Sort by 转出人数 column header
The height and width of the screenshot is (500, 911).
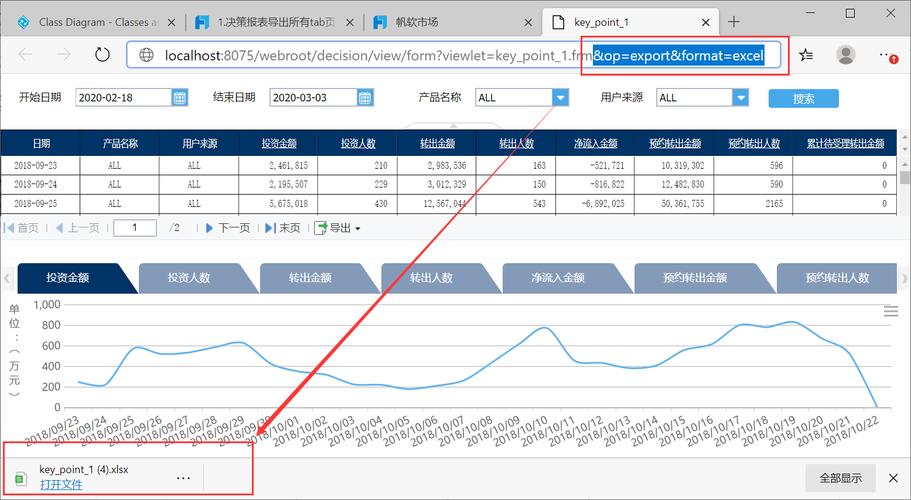(x=517, y=143)
